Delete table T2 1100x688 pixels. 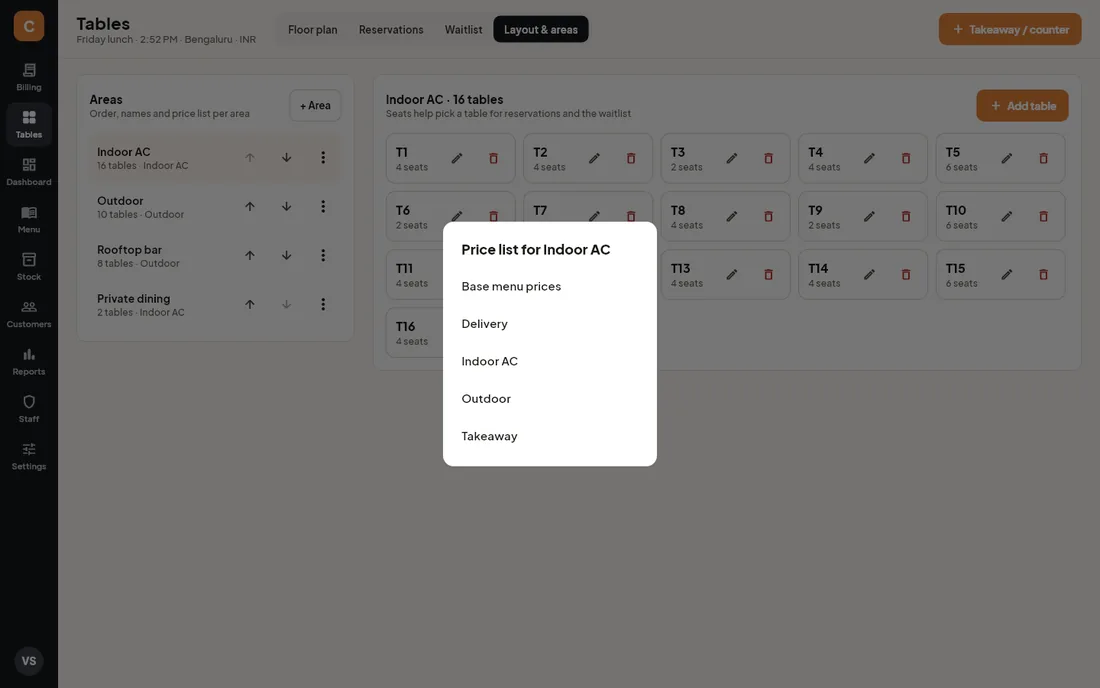[x=631, y=158]
